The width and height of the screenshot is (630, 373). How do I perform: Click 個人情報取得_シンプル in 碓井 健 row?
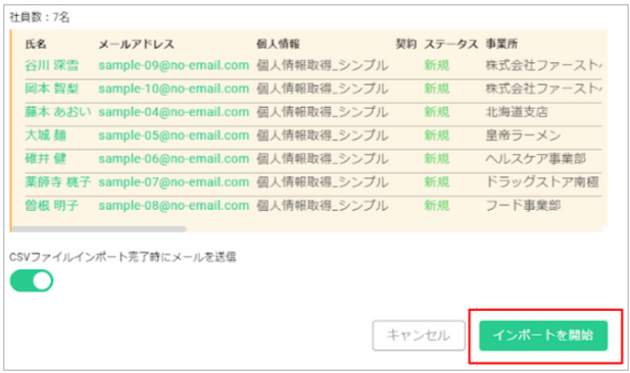pyautogui.click(x=322, y=158)
